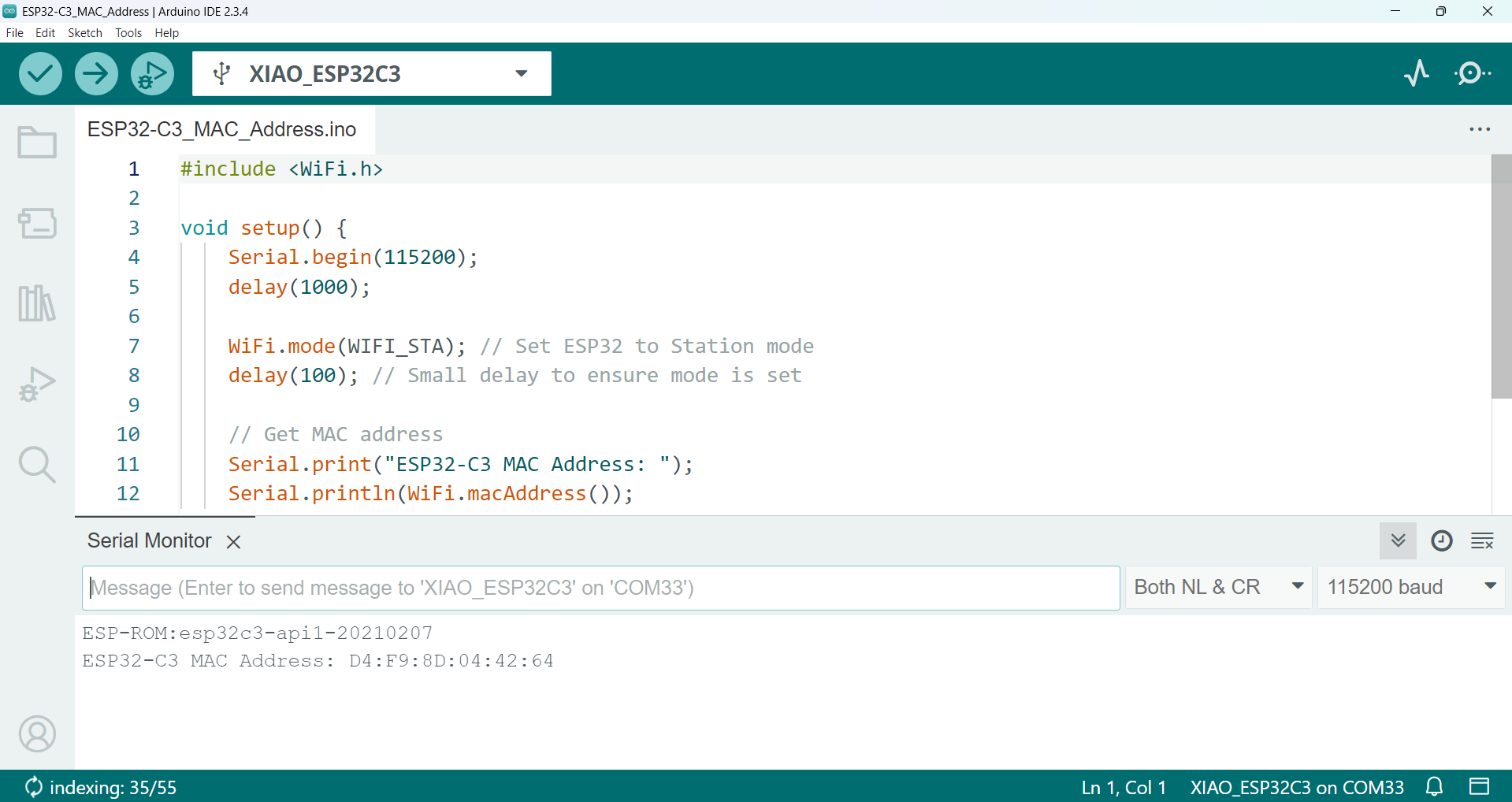Click the Arduino app icon in title bar
This screenshot has height=802, width=1512.
(x=9, y=11)
